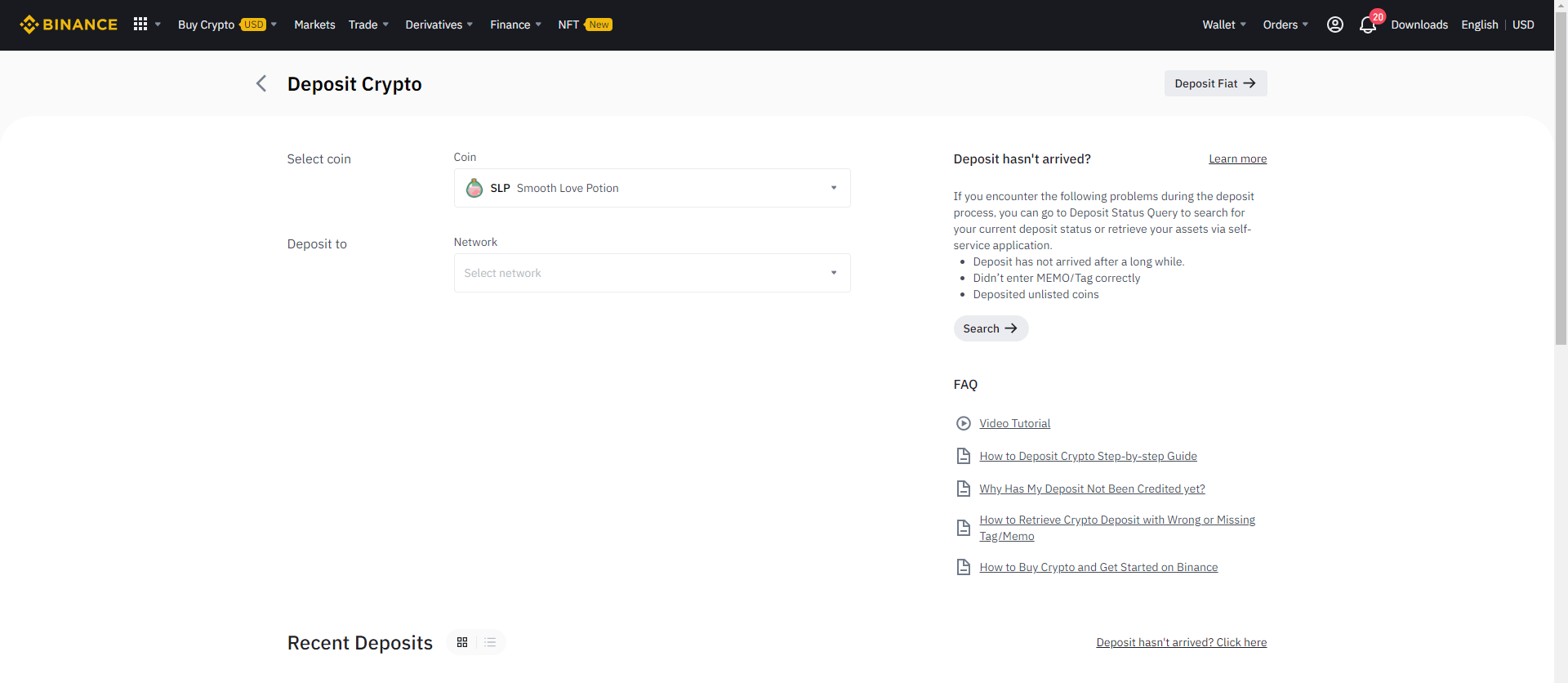The height and width of the screenshot is (683, 1568).
Task: Click the Search deposit status button
Action: tap(991, 328)
